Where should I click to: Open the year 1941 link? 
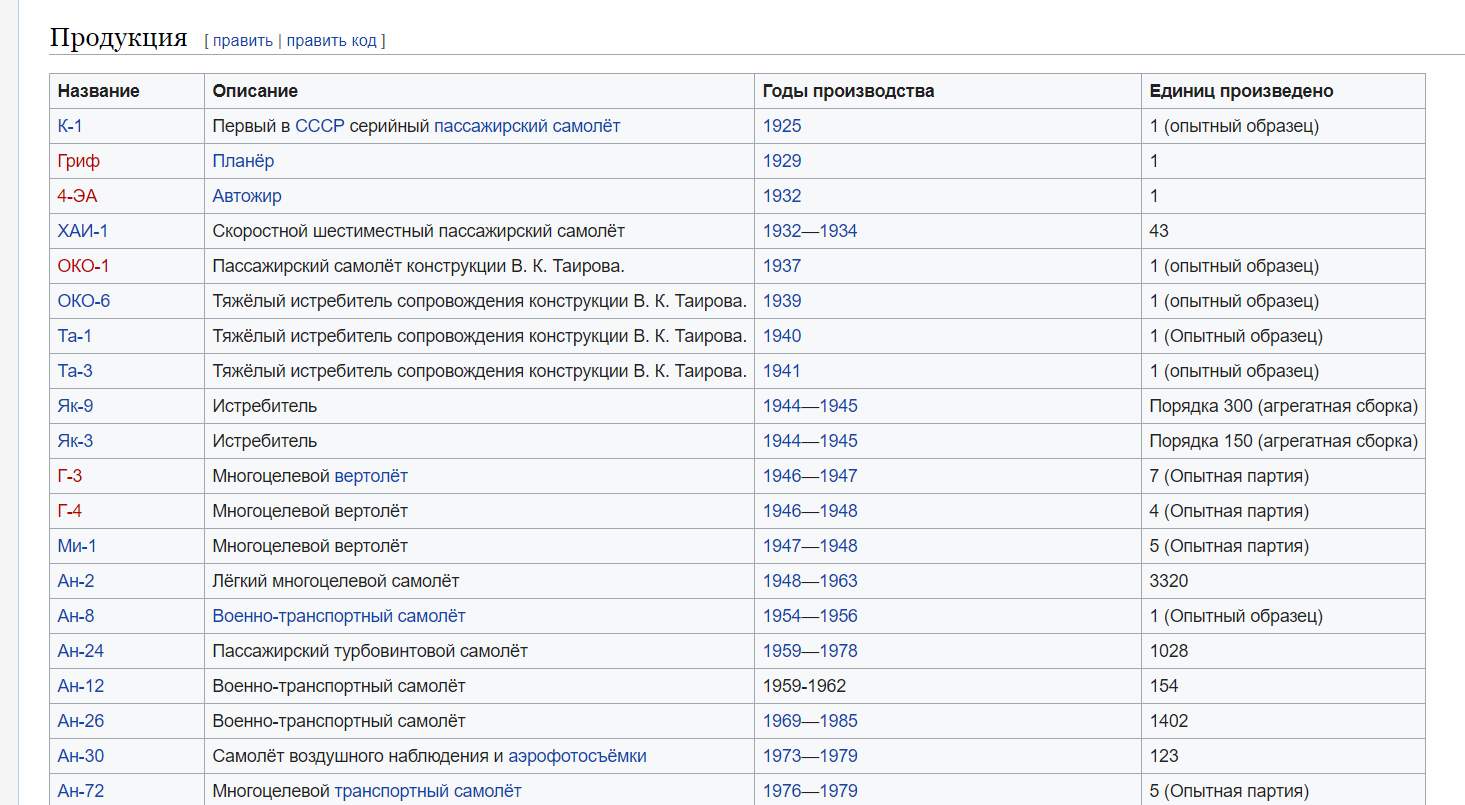782,371
